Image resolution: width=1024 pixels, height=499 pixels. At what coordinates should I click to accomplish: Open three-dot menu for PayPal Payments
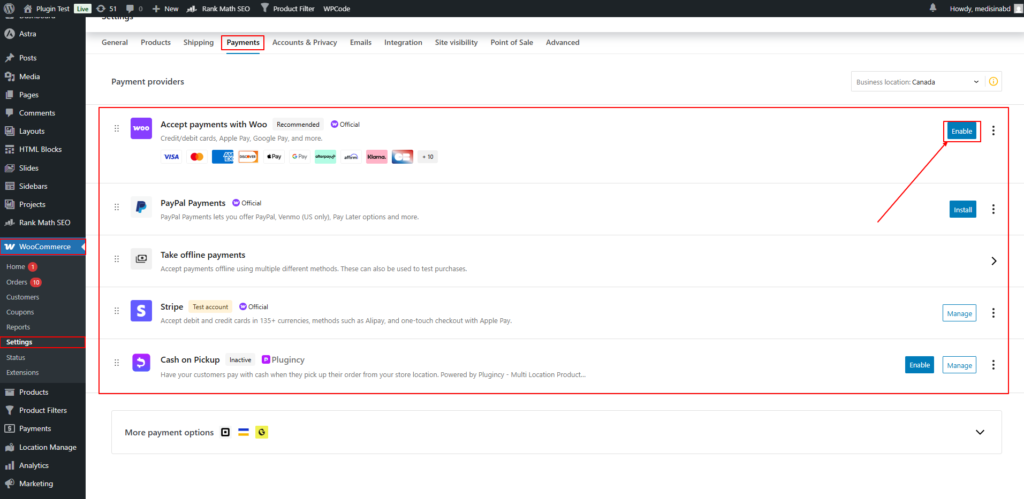(x=993, y=209)
